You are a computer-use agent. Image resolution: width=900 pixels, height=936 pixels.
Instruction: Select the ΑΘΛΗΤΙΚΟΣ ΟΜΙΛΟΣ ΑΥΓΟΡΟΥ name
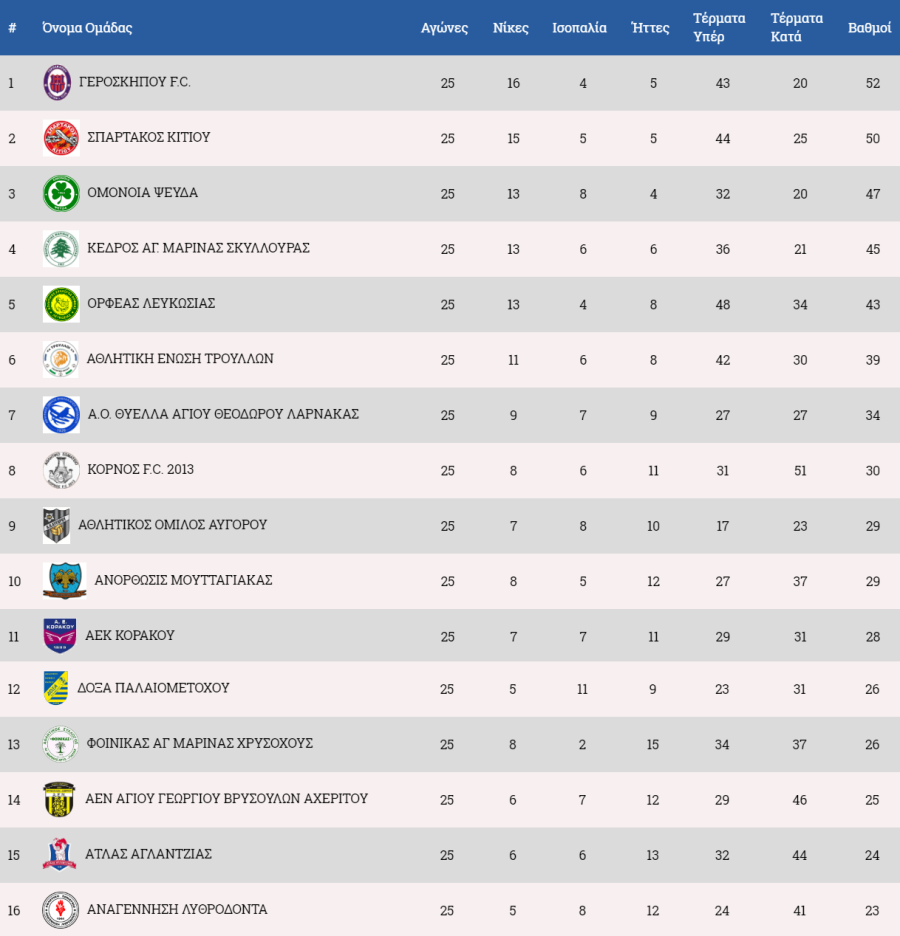[x=172, y=525]
